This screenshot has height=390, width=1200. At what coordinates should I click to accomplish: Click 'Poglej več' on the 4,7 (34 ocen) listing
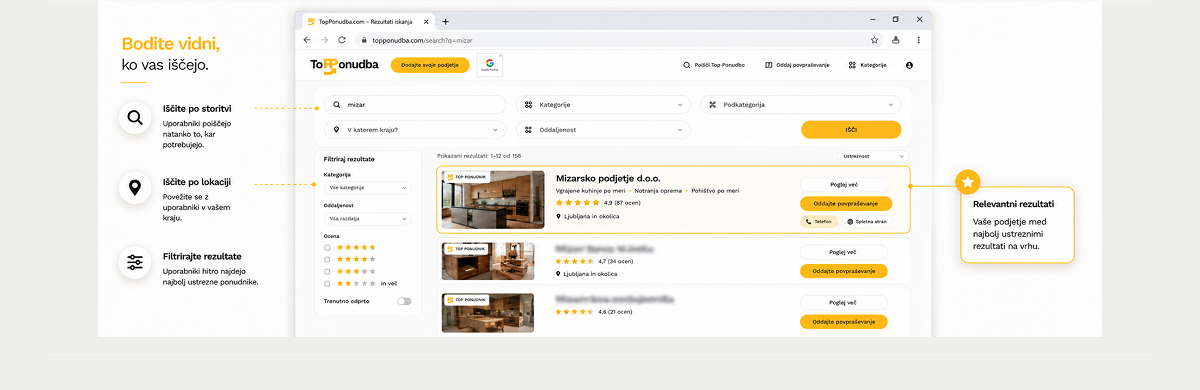[x=844, y=252]
